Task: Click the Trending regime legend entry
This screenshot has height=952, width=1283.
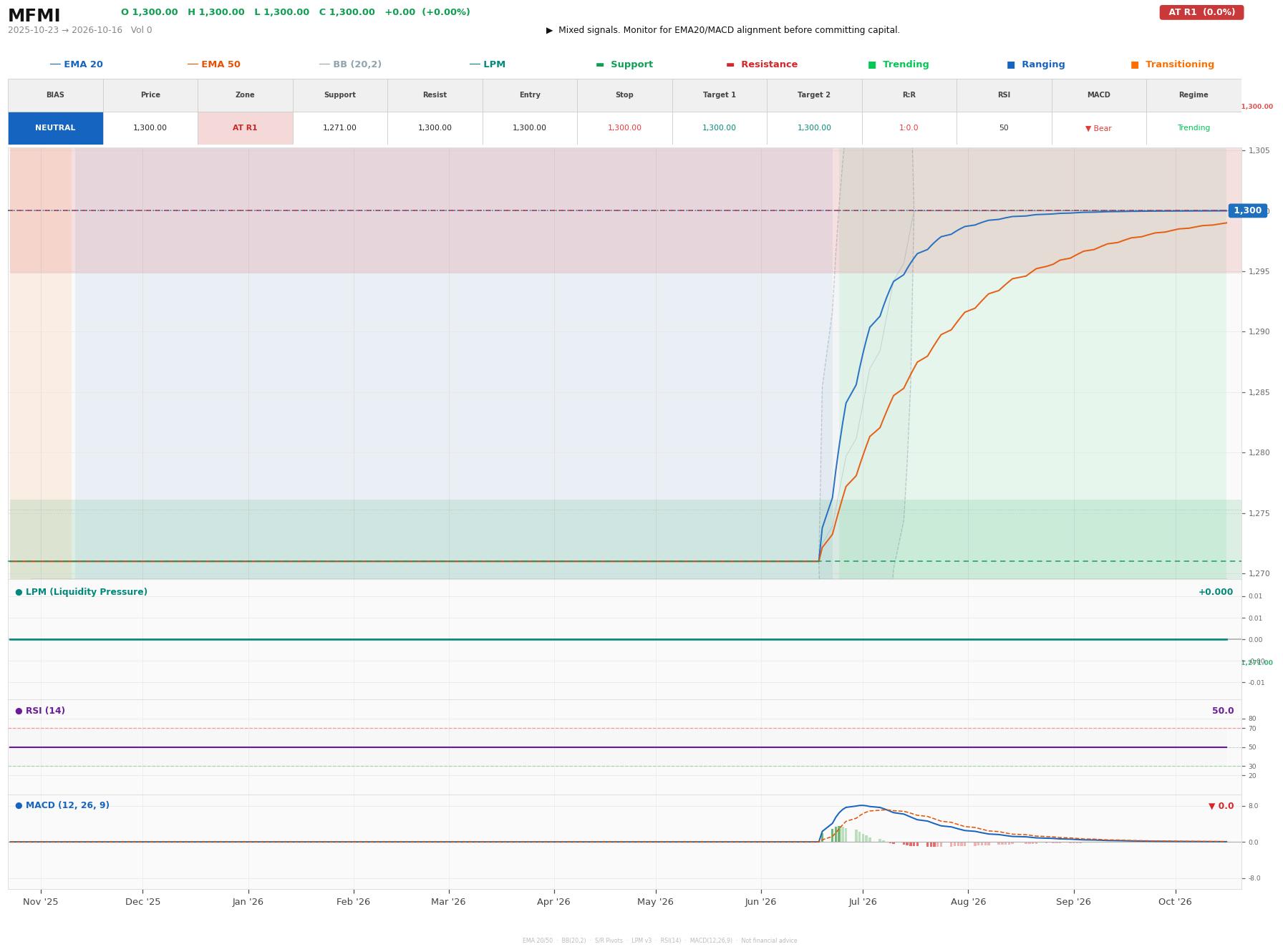Action: tap(899, 64)
